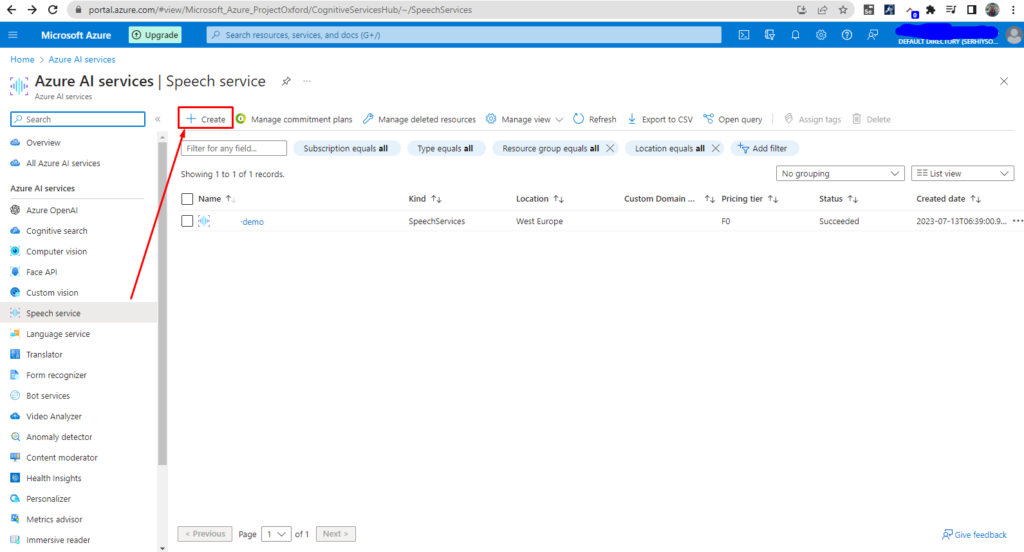Screen dimensions: 1024x552
Task: Edit the Type equals all filter
Action: [x=445, y=148]
